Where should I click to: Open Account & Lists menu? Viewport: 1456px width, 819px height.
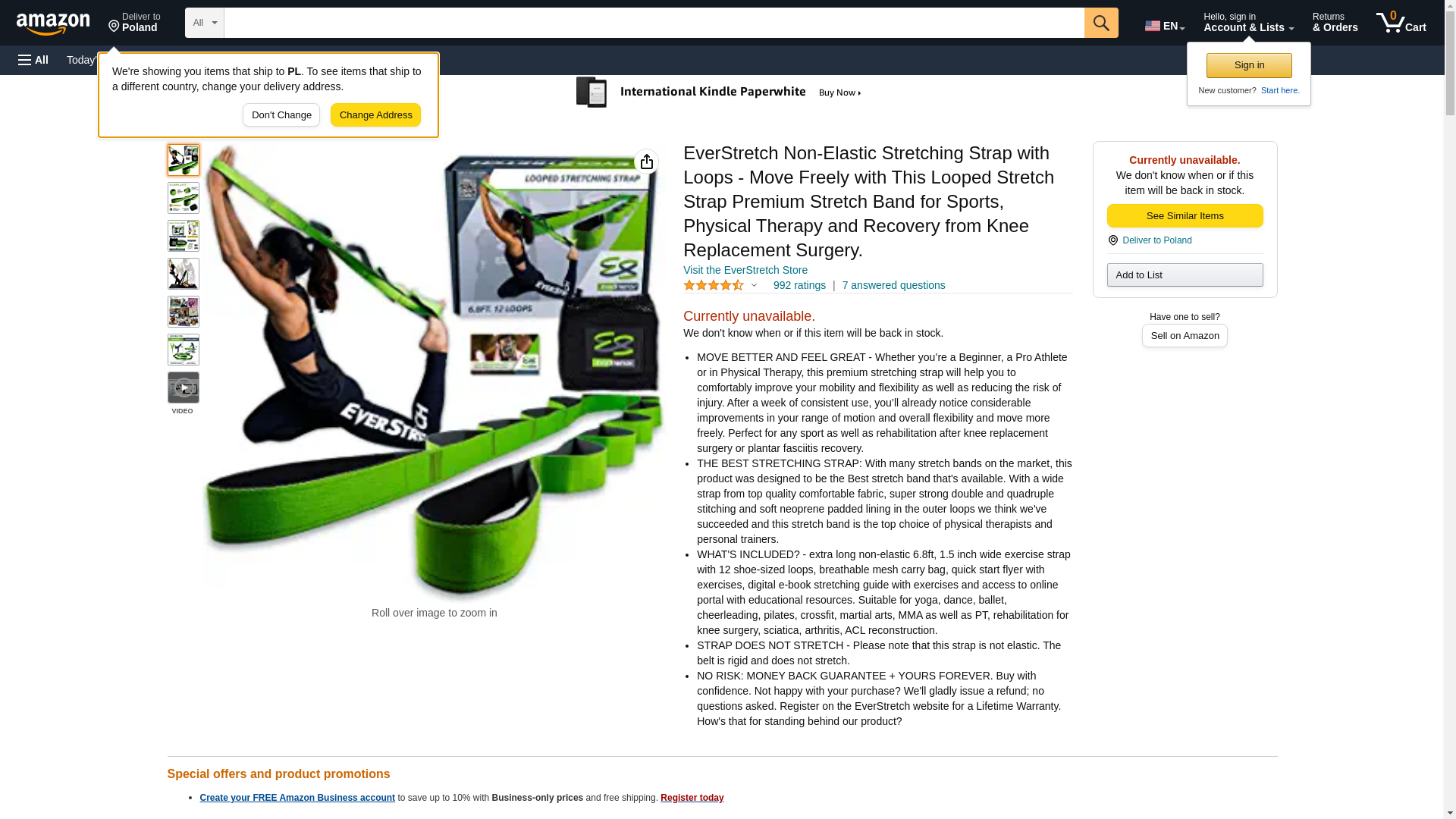pyautogui.click(x=1248, y=23)
